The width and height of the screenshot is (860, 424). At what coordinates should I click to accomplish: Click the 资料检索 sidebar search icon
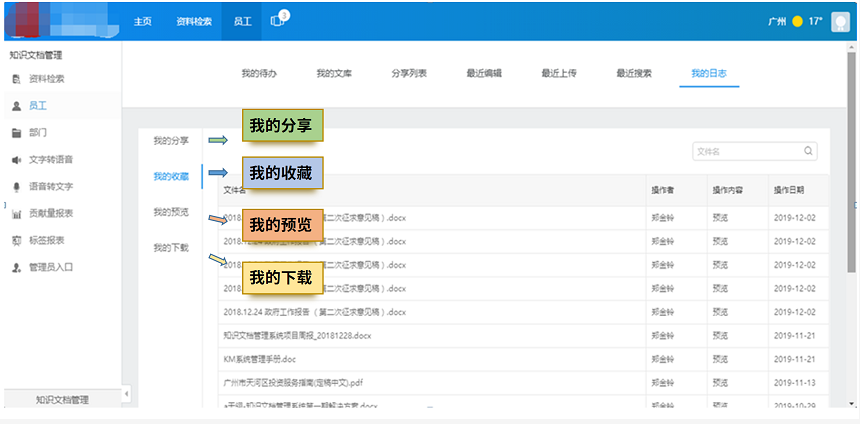pos(17,78)
